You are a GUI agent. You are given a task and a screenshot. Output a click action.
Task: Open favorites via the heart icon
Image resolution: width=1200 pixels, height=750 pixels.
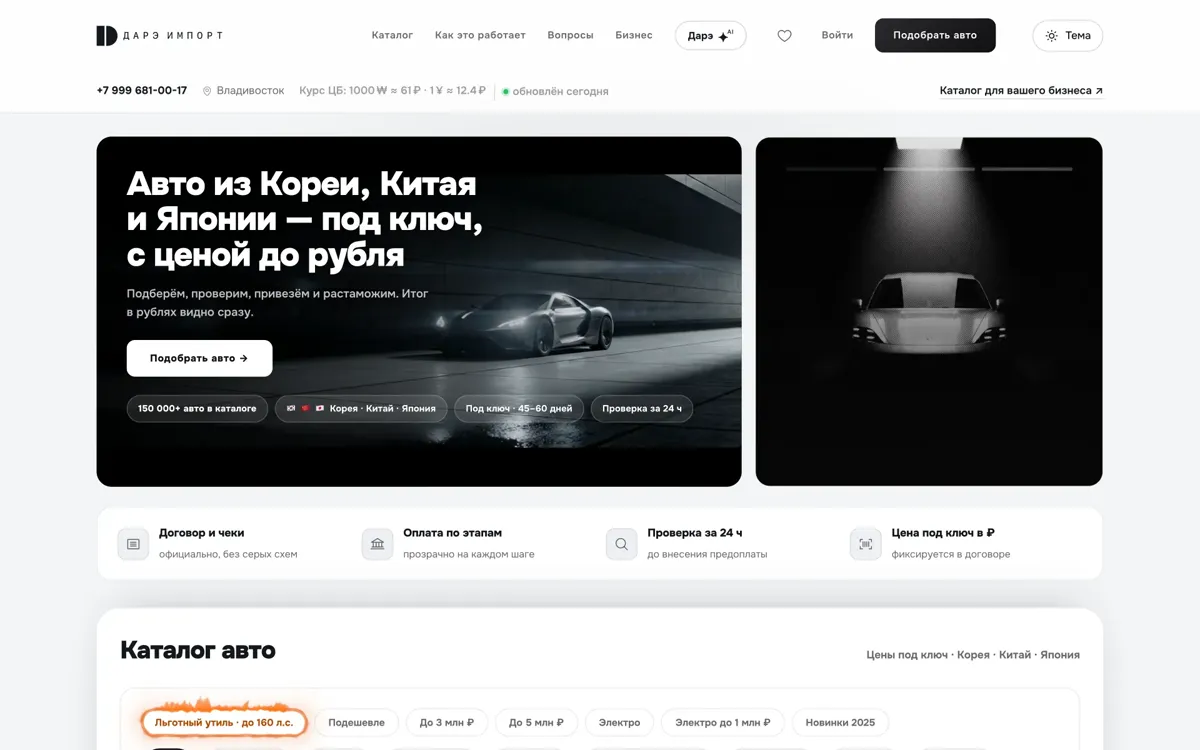[784, 35]
